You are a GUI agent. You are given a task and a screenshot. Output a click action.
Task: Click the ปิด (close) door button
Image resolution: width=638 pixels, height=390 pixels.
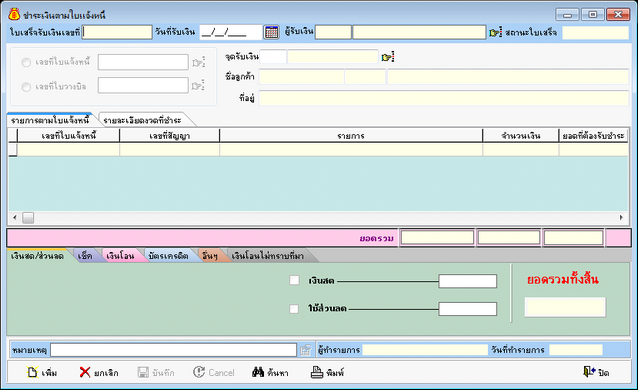[596, 372]
